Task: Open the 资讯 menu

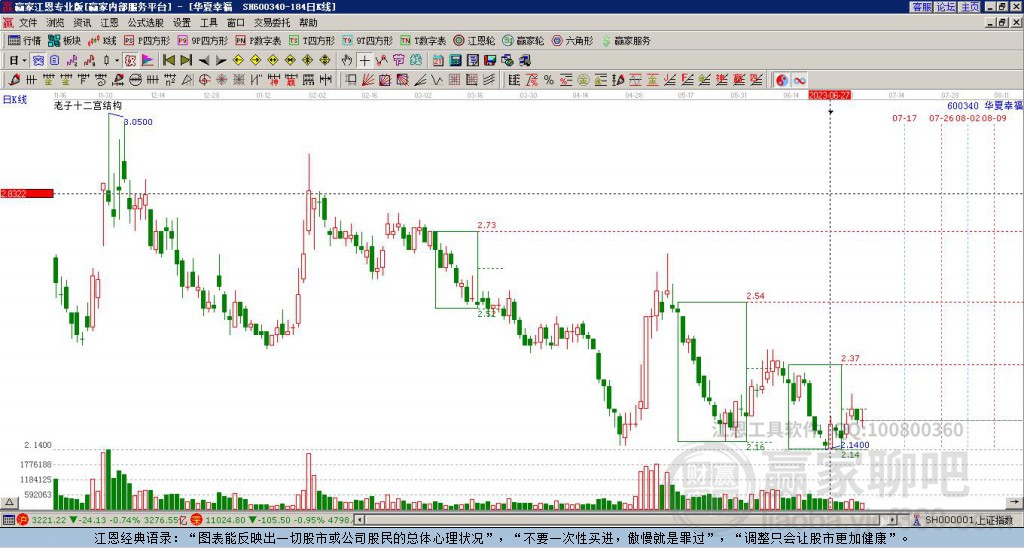Action: tap(82, 23)
